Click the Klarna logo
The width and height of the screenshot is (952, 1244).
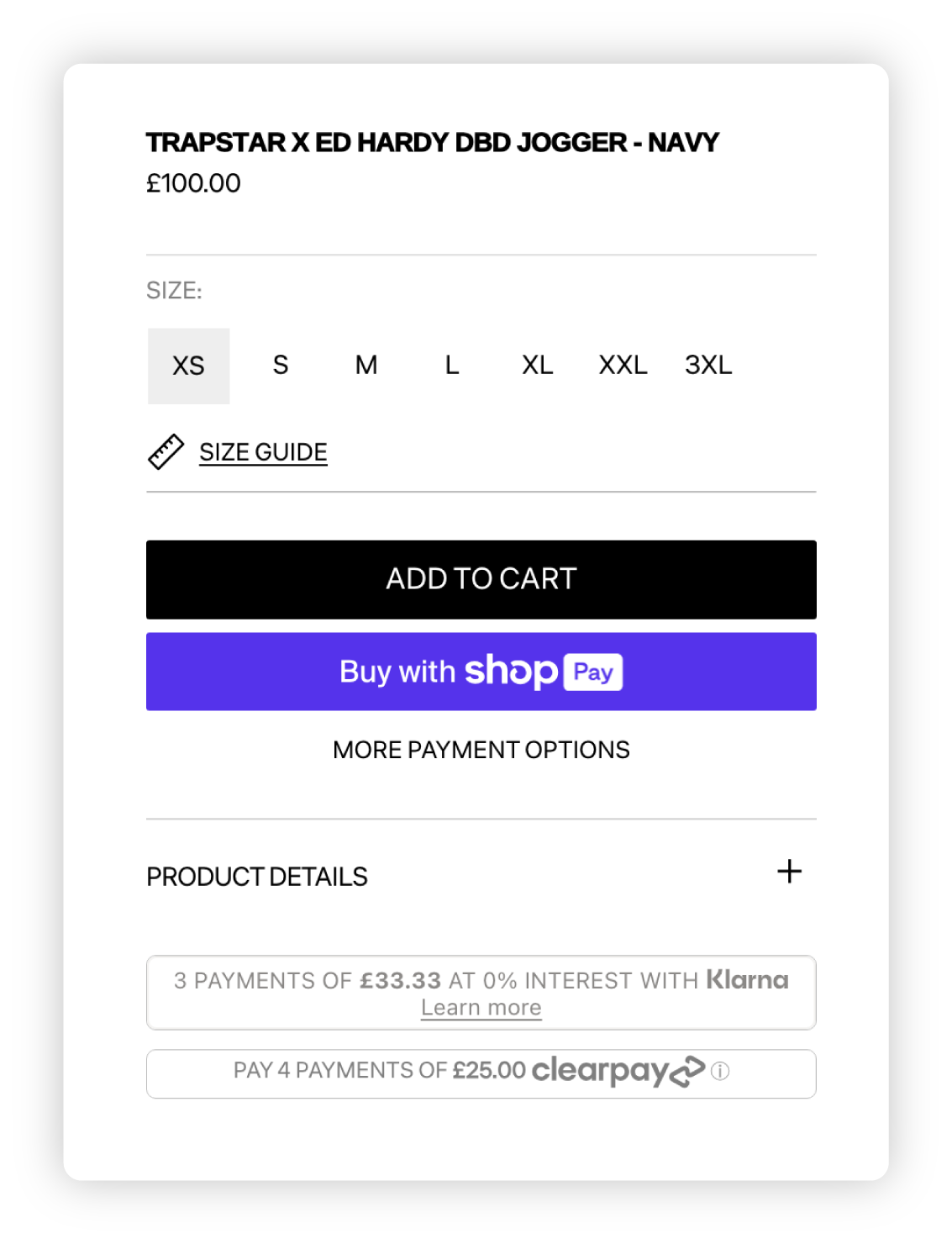[x=747, y=980]
